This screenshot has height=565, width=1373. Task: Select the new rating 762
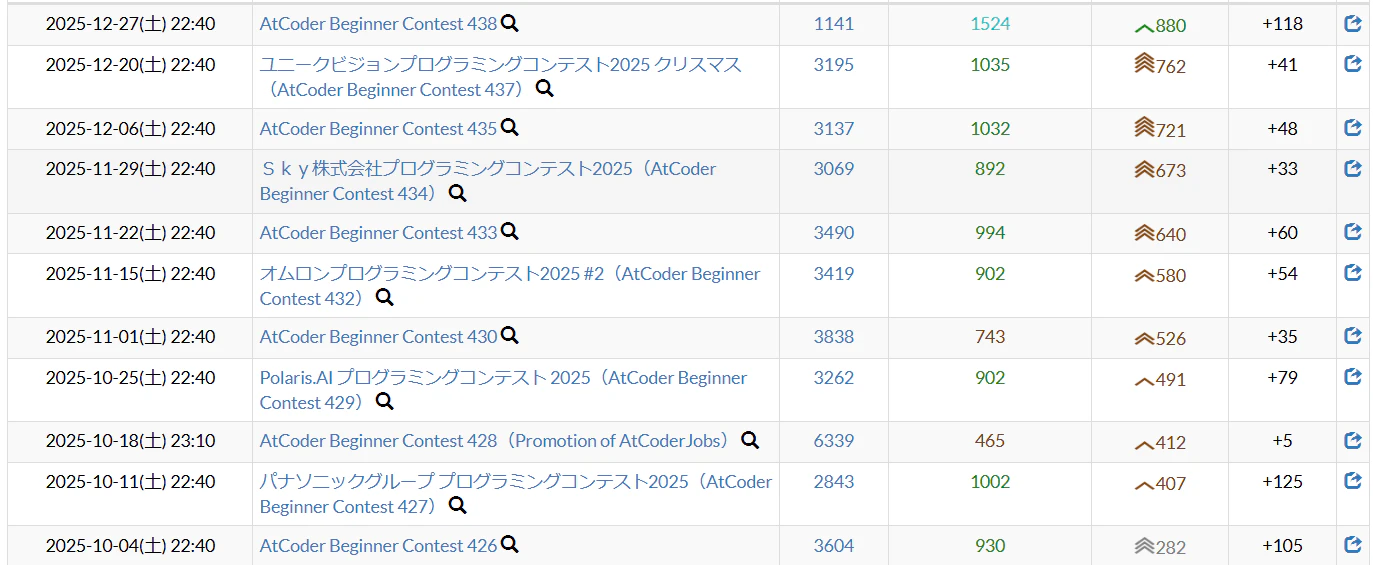[1171, 66]
